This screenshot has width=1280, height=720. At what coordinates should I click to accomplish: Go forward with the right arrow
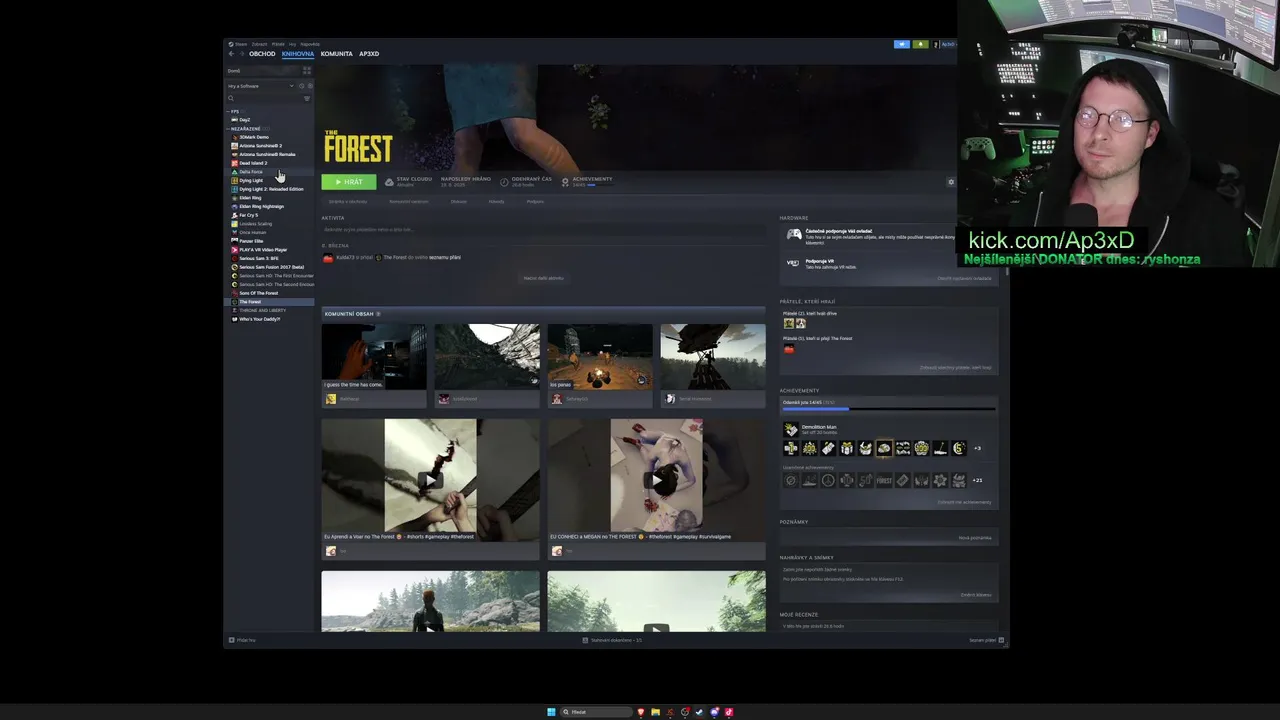(241, 54)
